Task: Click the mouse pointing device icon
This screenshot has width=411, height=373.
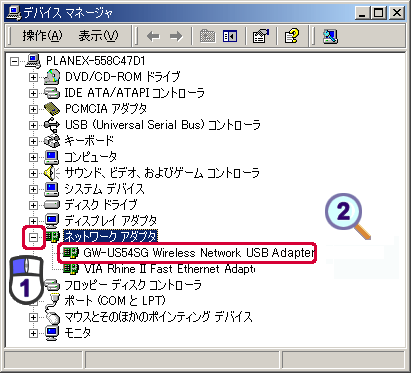Action: (52, 317)
